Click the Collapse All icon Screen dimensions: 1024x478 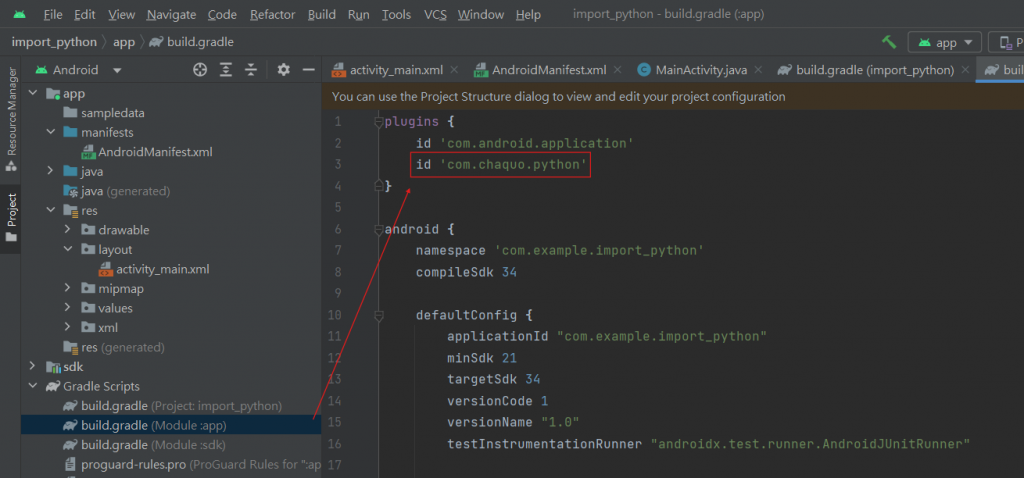pyautogui.click(x=251, y=70)
